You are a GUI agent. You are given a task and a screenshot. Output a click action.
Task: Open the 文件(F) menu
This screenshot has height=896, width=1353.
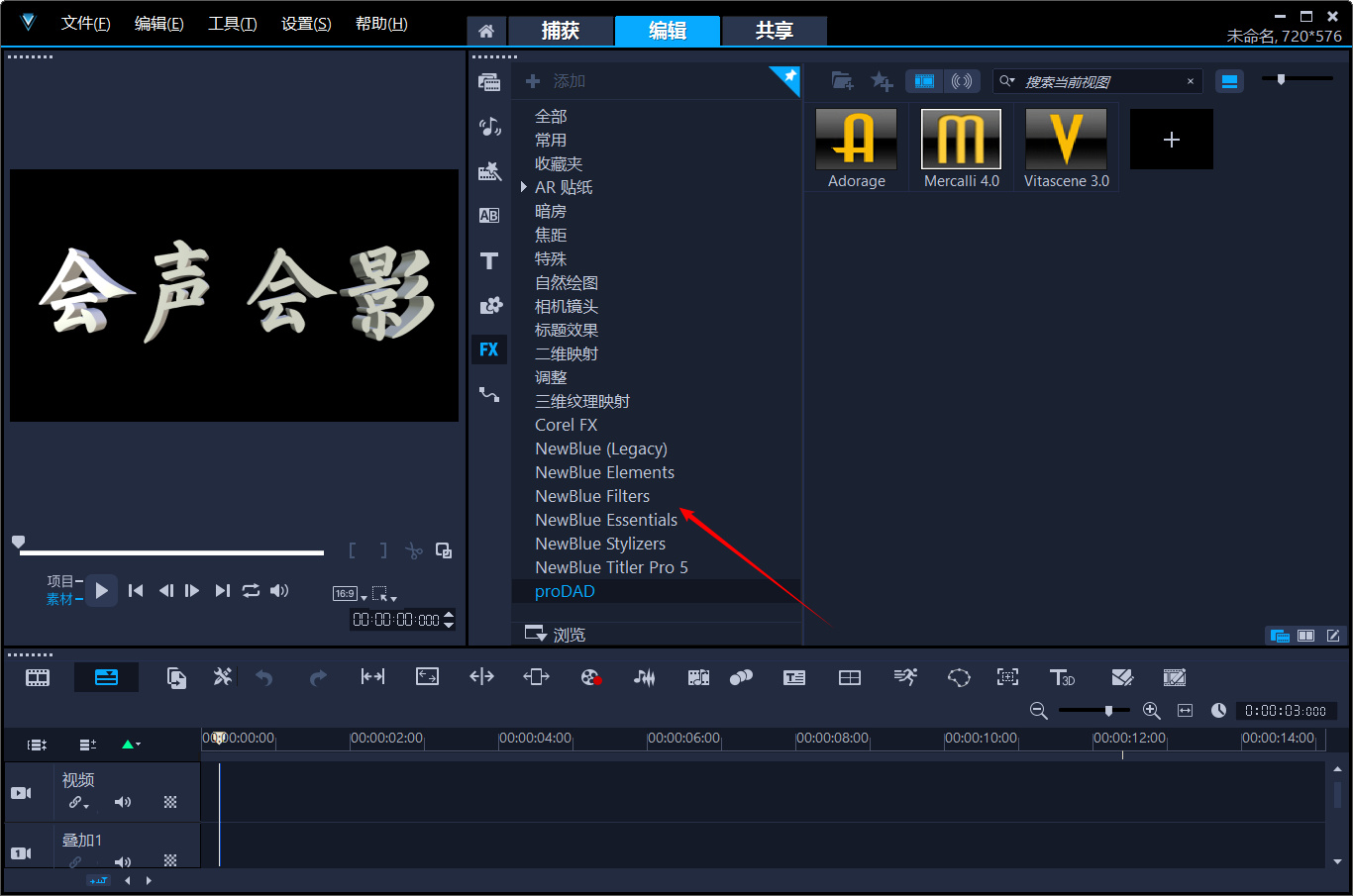pos(85,24)
